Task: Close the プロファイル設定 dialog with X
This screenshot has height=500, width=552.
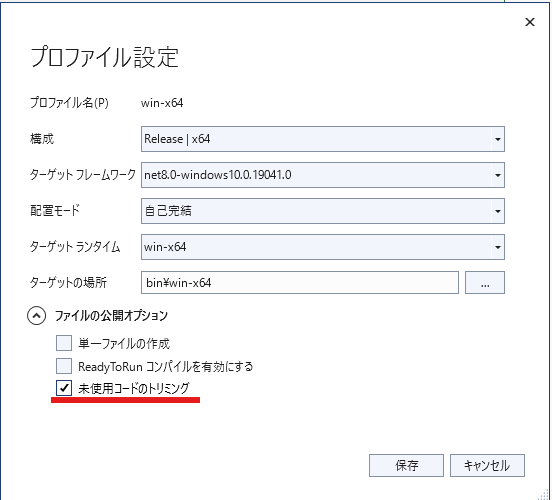Action: point(529,22)
